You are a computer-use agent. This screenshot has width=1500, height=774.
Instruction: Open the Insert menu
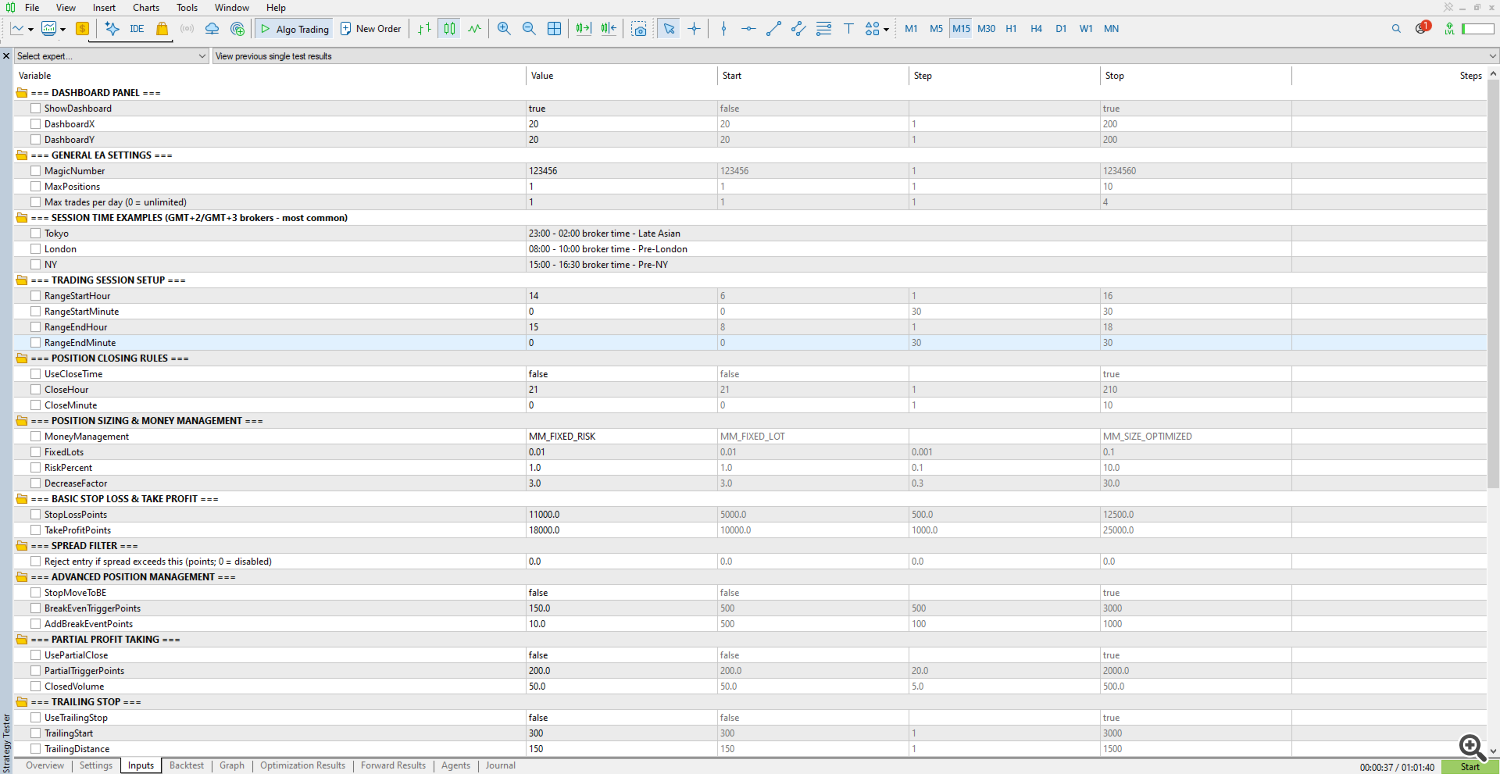tap(104, 7)
